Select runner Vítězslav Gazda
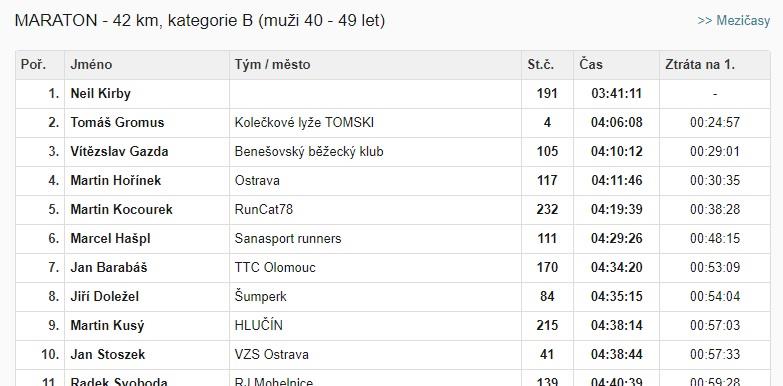Screen dimensions: 783x386 coord(119,152)
